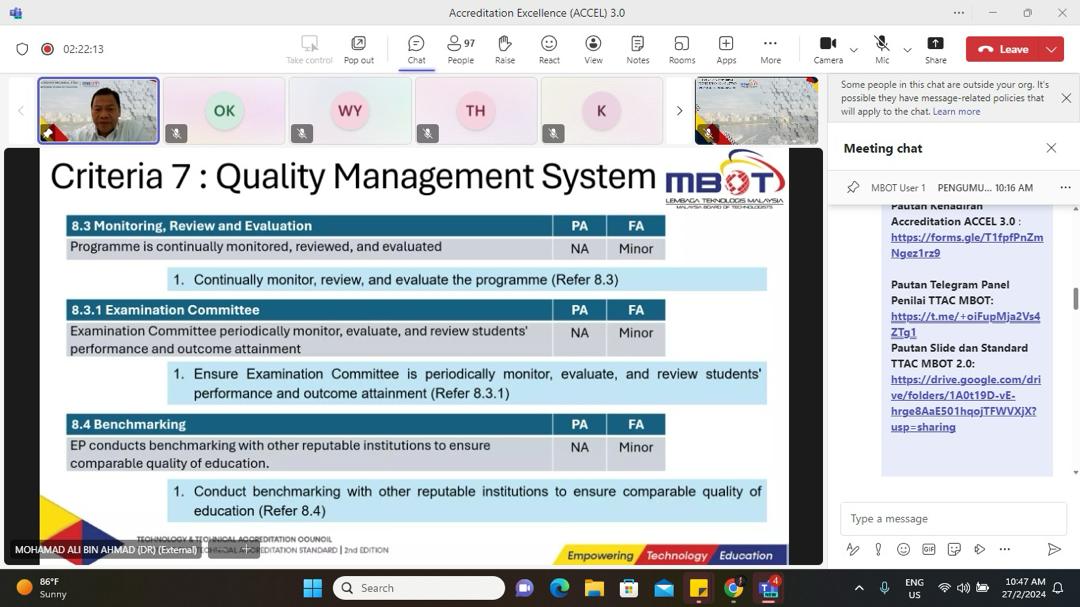Open breakout Rooms
Viewport: 1080px width, 607px height.
681,48
